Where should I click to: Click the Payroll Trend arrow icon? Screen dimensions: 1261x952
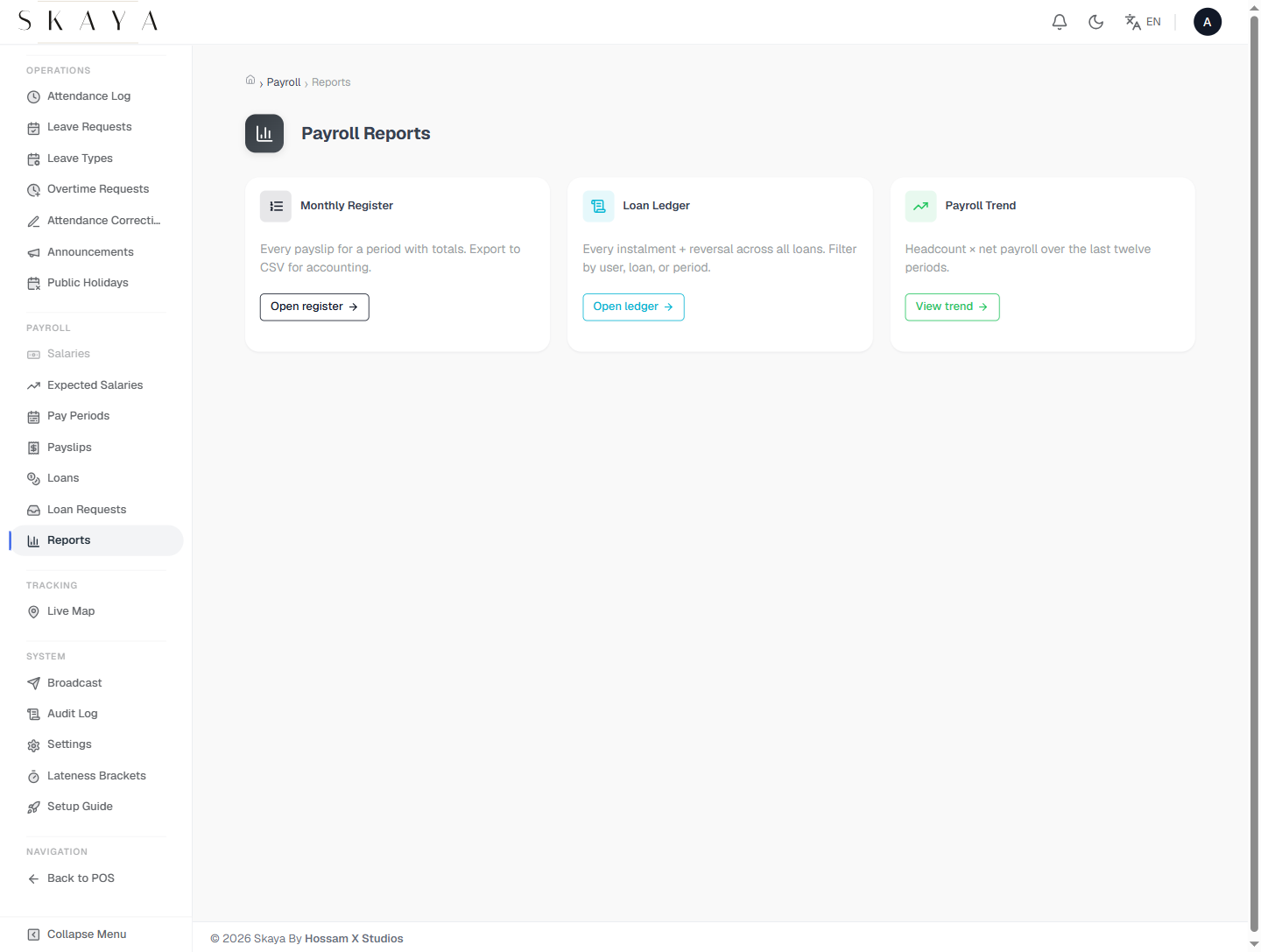921,207
